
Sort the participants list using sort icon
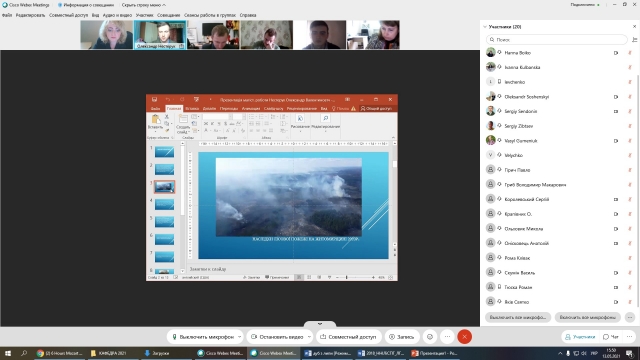pyautogui.click(x=634, y=40)
